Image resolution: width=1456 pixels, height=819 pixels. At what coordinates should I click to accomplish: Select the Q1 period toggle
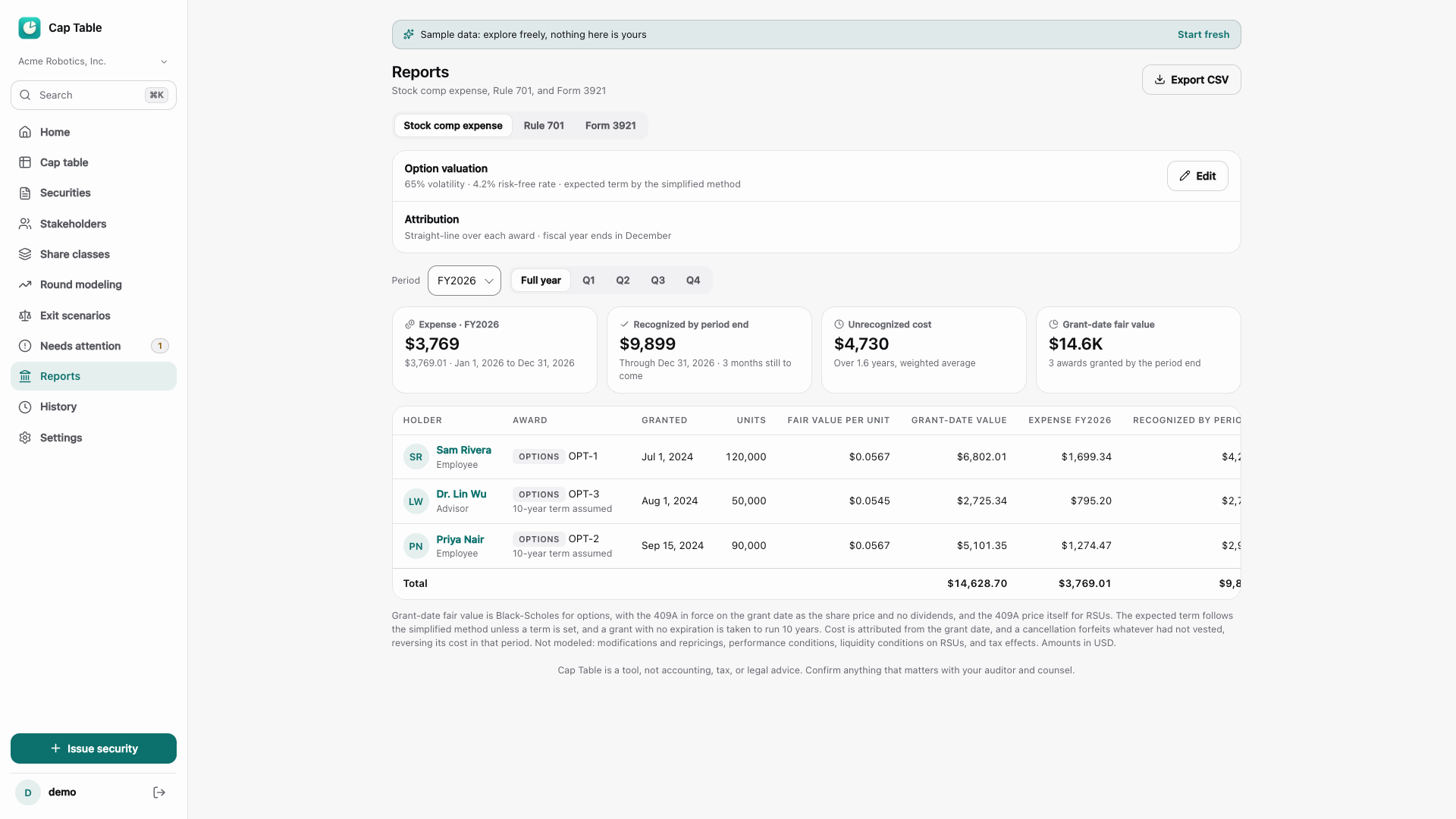(588, 281)
